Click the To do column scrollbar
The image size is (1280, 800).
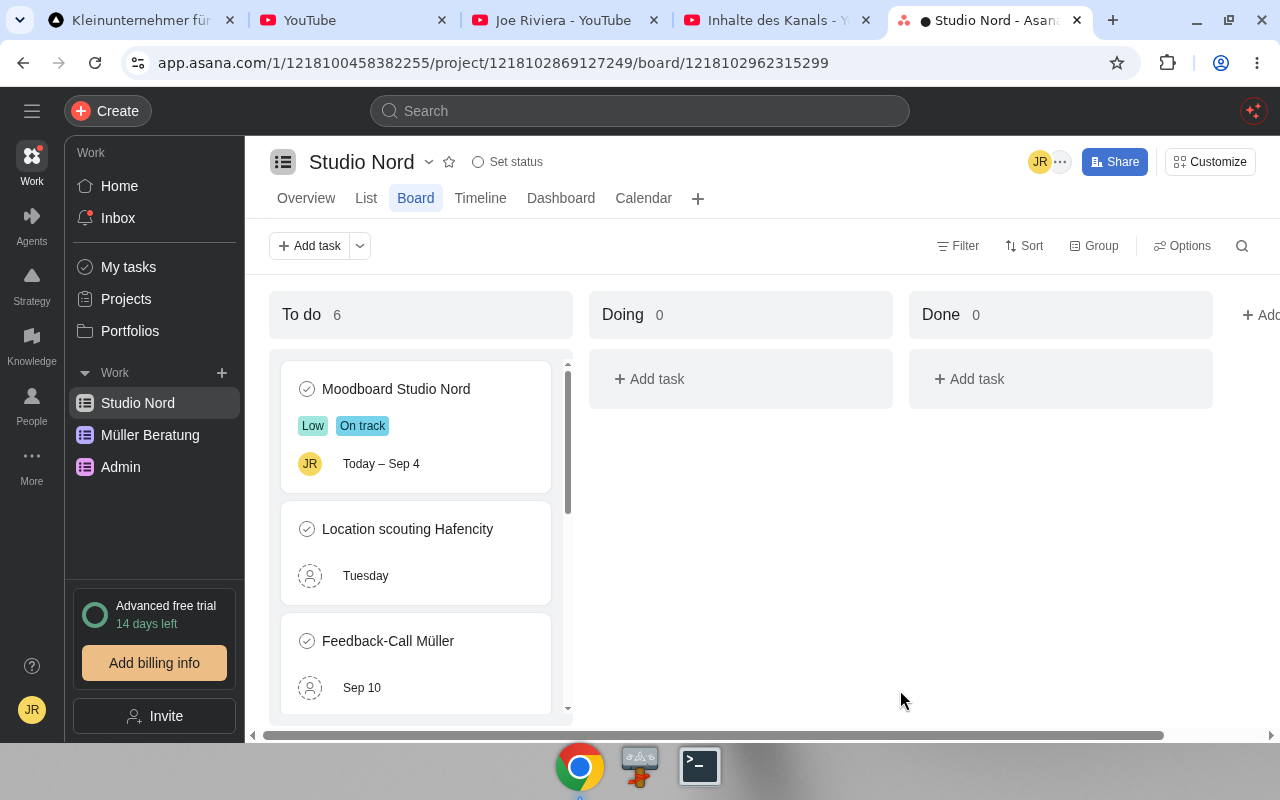(x=568, y=442)
